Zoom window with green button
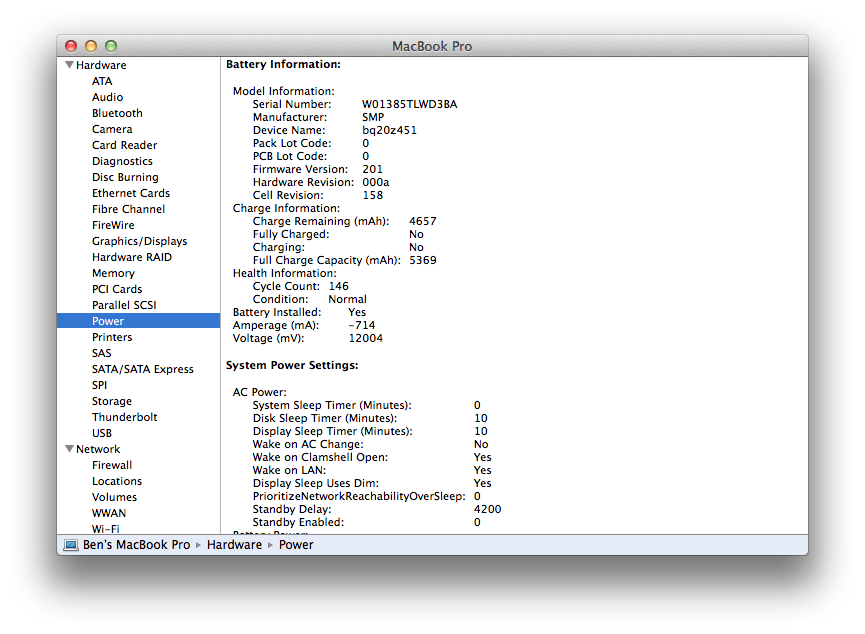 [x=111, y=46]
